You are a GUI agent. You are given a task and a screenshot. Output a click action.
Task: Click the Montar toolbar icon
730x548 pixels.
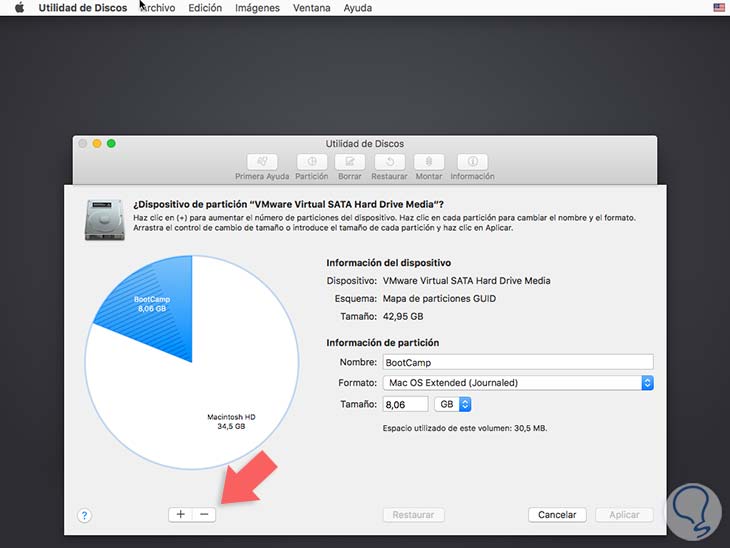(x=429, y=162)
